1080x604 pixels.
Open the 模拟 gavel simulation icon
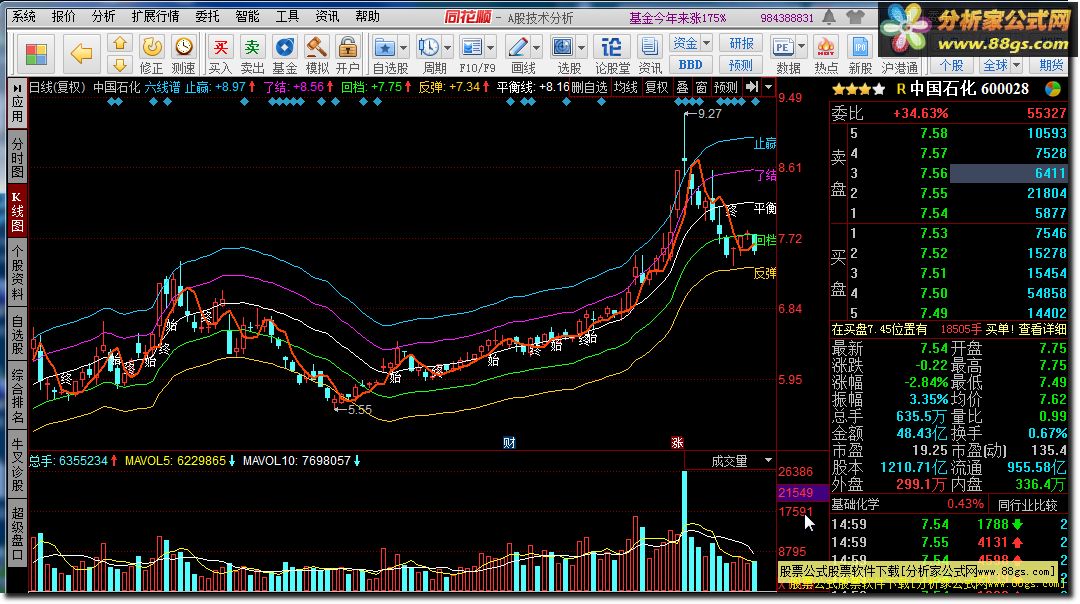[x=316, y=47]
